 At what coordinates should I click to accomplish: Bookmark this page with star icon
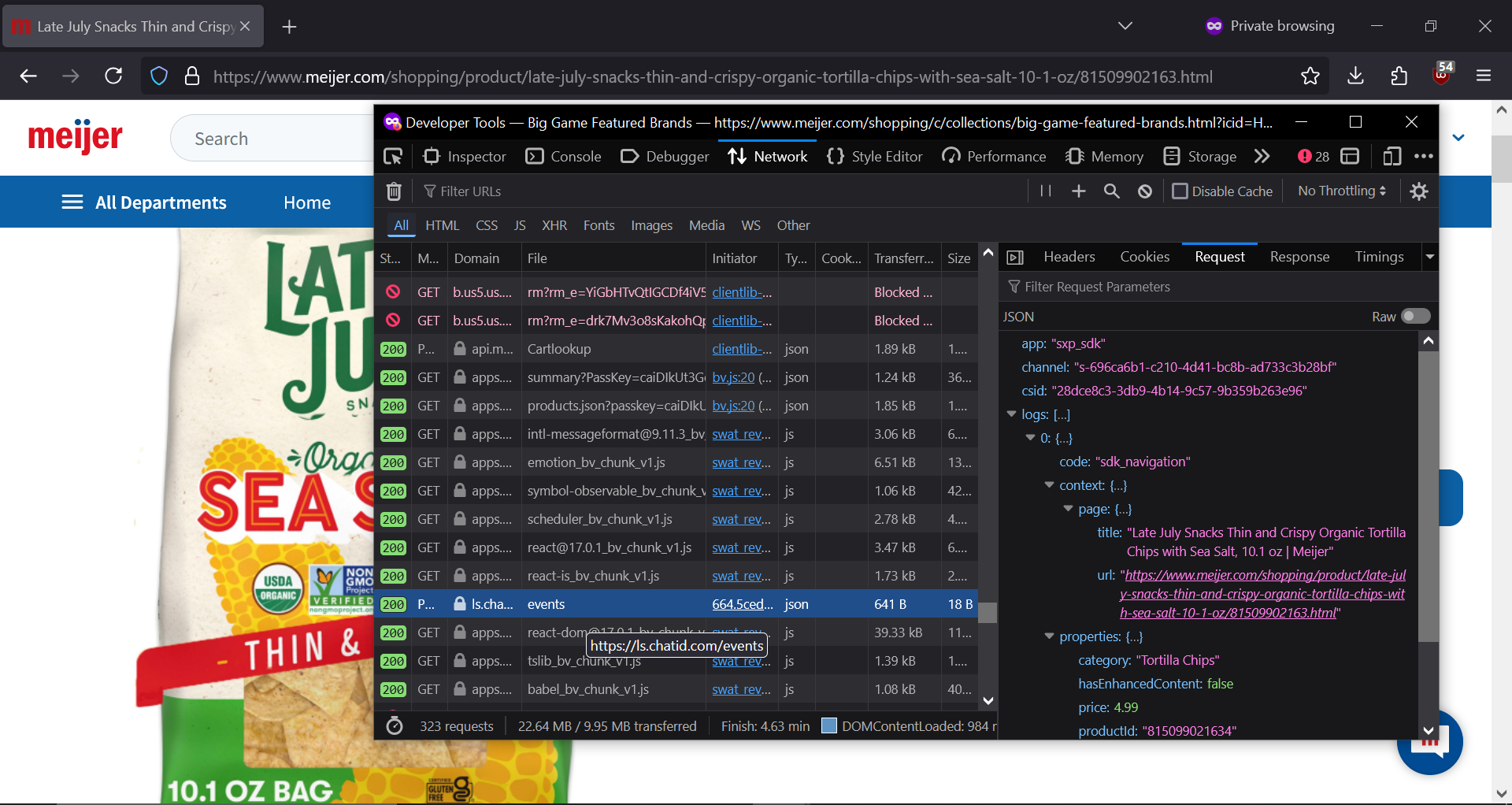click(1310, 76)
